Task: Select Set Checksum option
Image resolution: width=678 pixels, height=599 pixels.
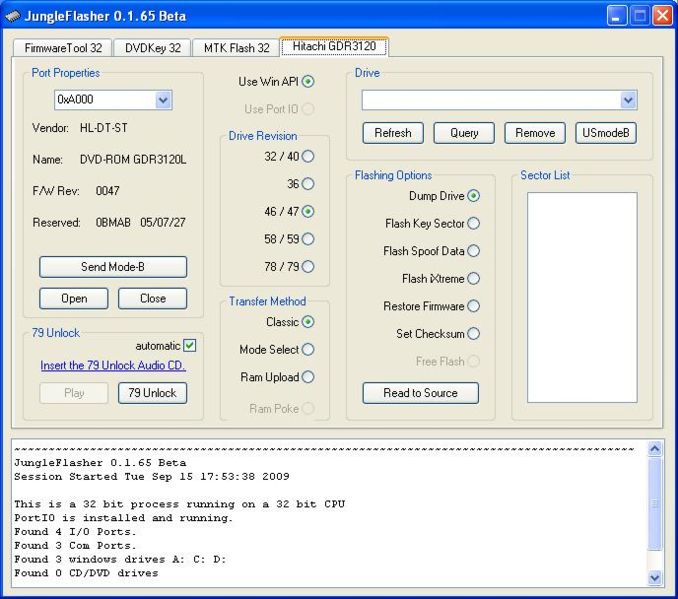Action: point(473,333)
